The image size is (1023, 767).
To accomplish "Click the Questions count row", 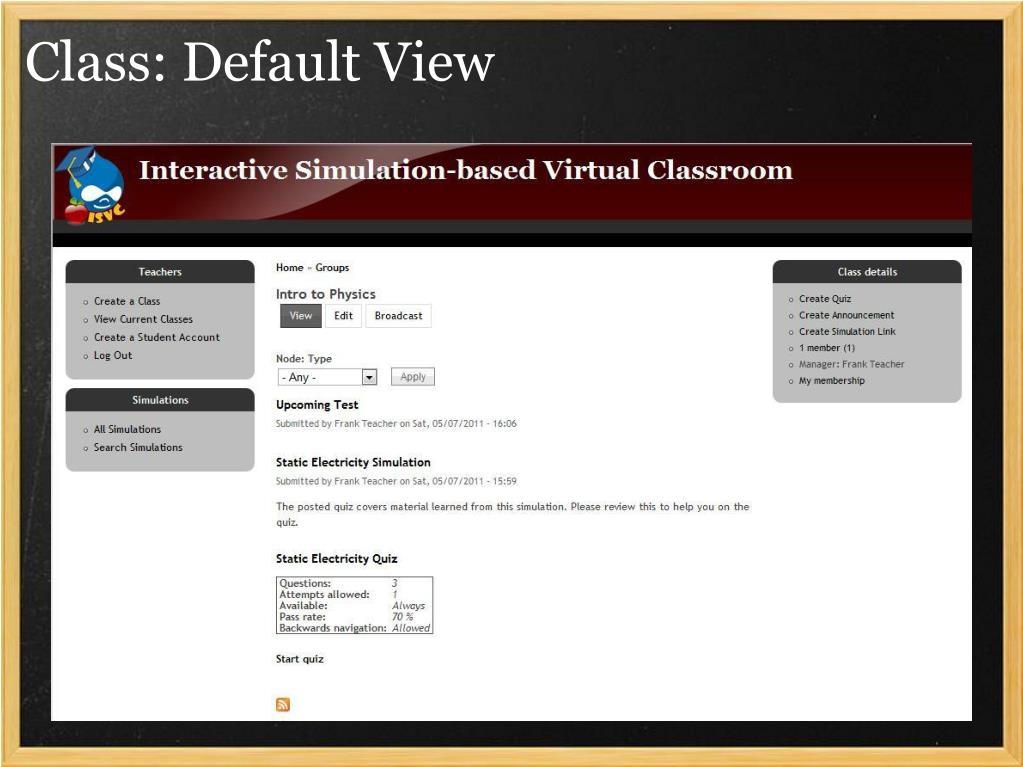I will coord(354,583).
